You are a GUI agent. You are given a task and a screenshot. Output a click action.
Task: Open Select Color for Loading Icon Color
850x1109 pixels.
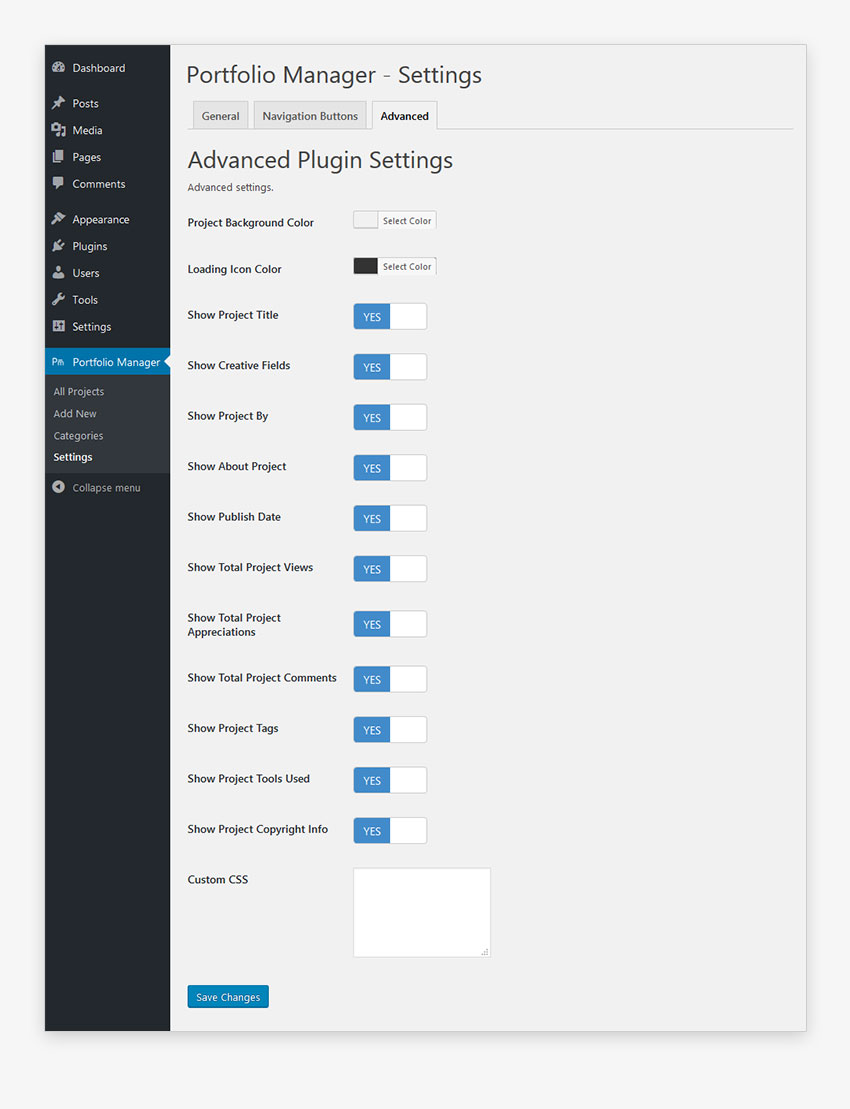(407, 267)
